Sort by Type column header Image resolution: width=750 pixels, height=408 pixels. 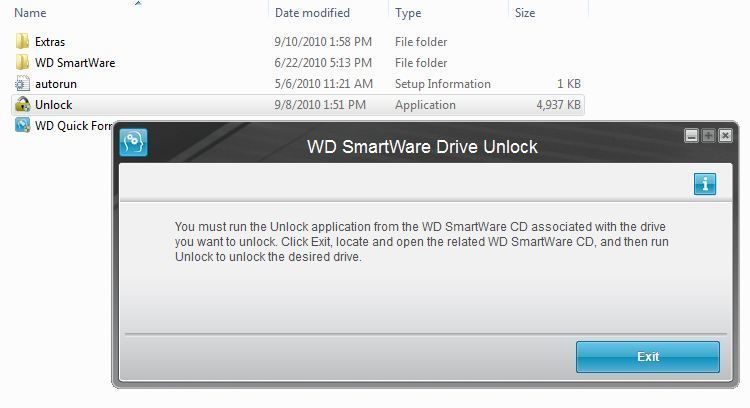pos(408,13)
